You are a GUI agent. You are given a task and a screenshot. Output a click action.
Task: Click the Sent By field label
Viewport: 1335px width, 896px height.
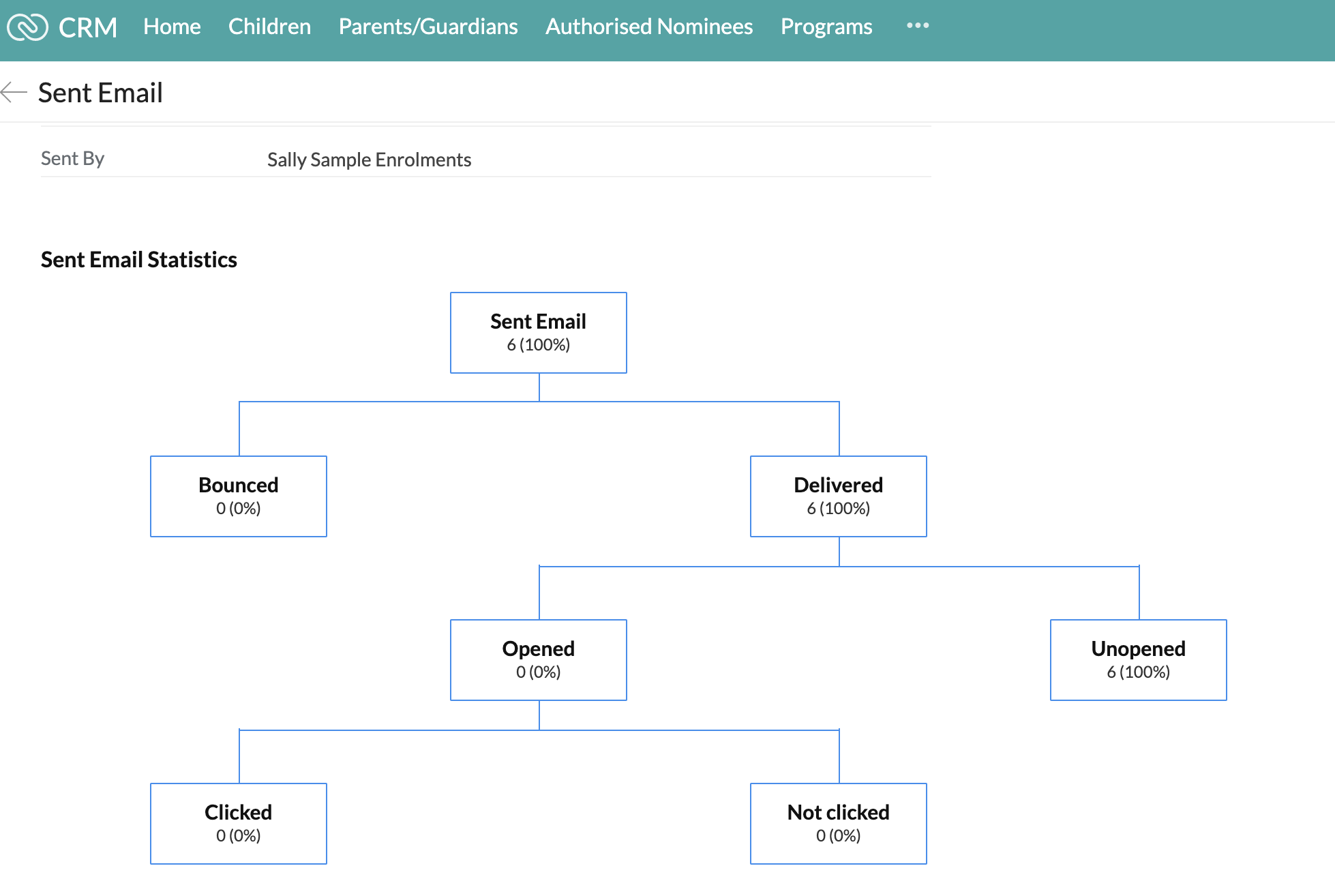[72, 159]
